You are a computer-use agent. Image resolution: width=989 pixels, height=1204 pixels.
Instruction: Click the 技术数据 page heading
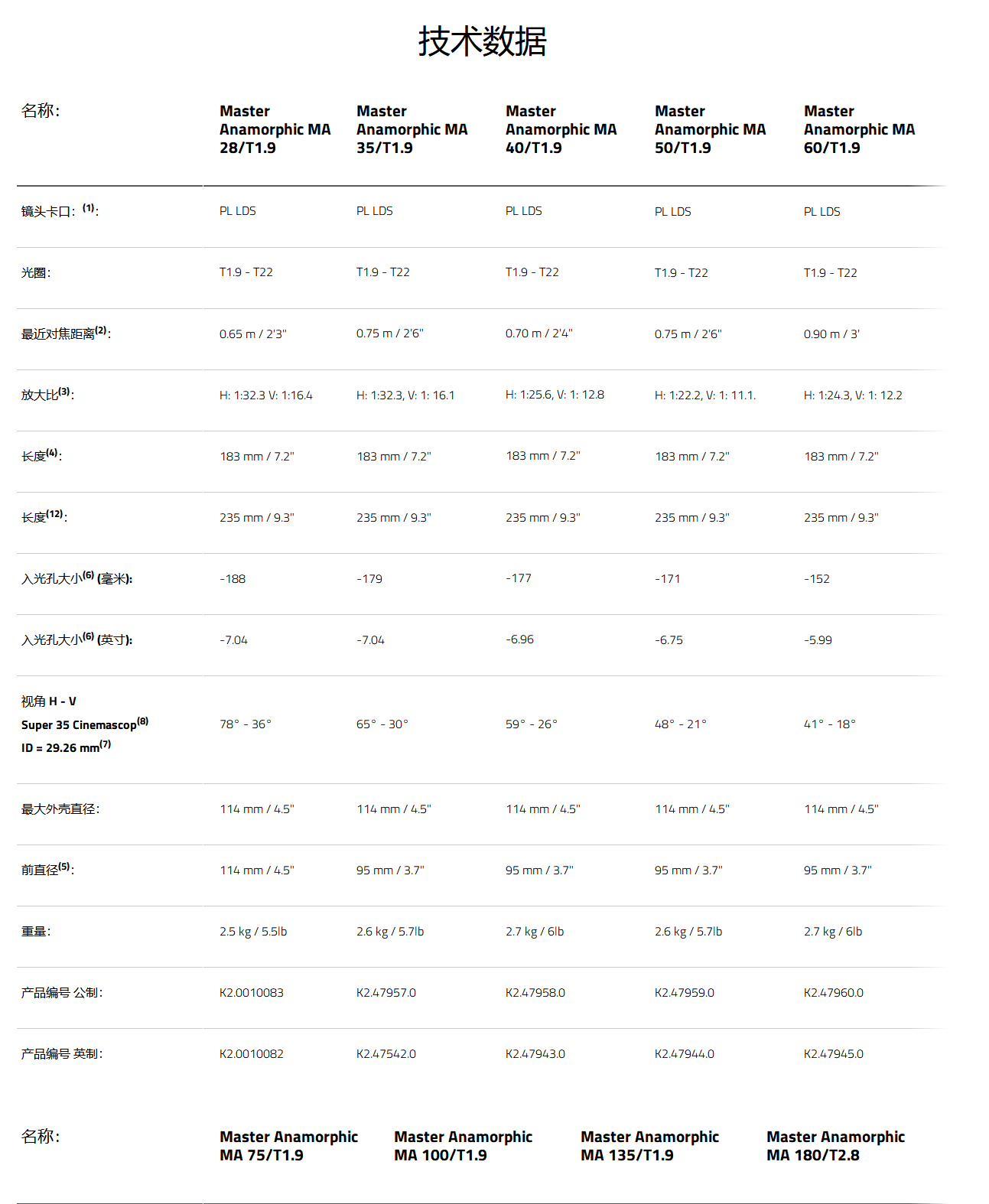coord(482,41)
